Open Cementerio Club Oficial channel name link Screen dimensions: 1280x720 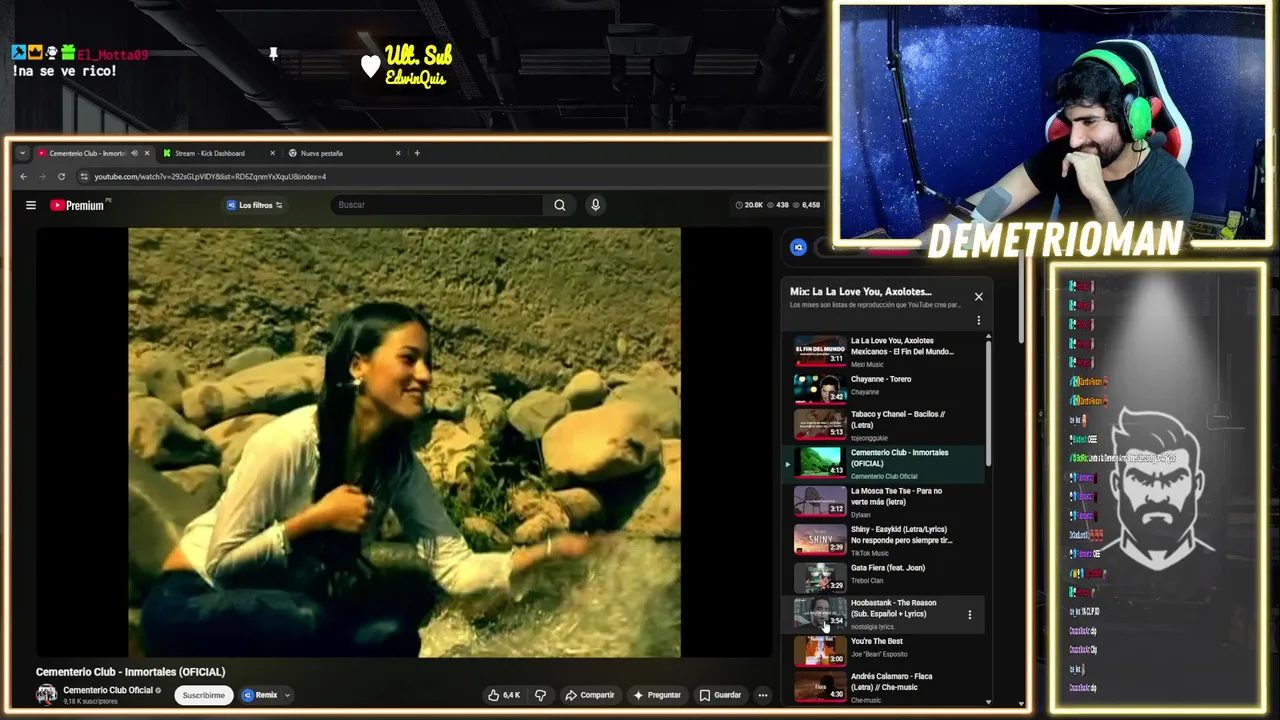tap(108, 690)
